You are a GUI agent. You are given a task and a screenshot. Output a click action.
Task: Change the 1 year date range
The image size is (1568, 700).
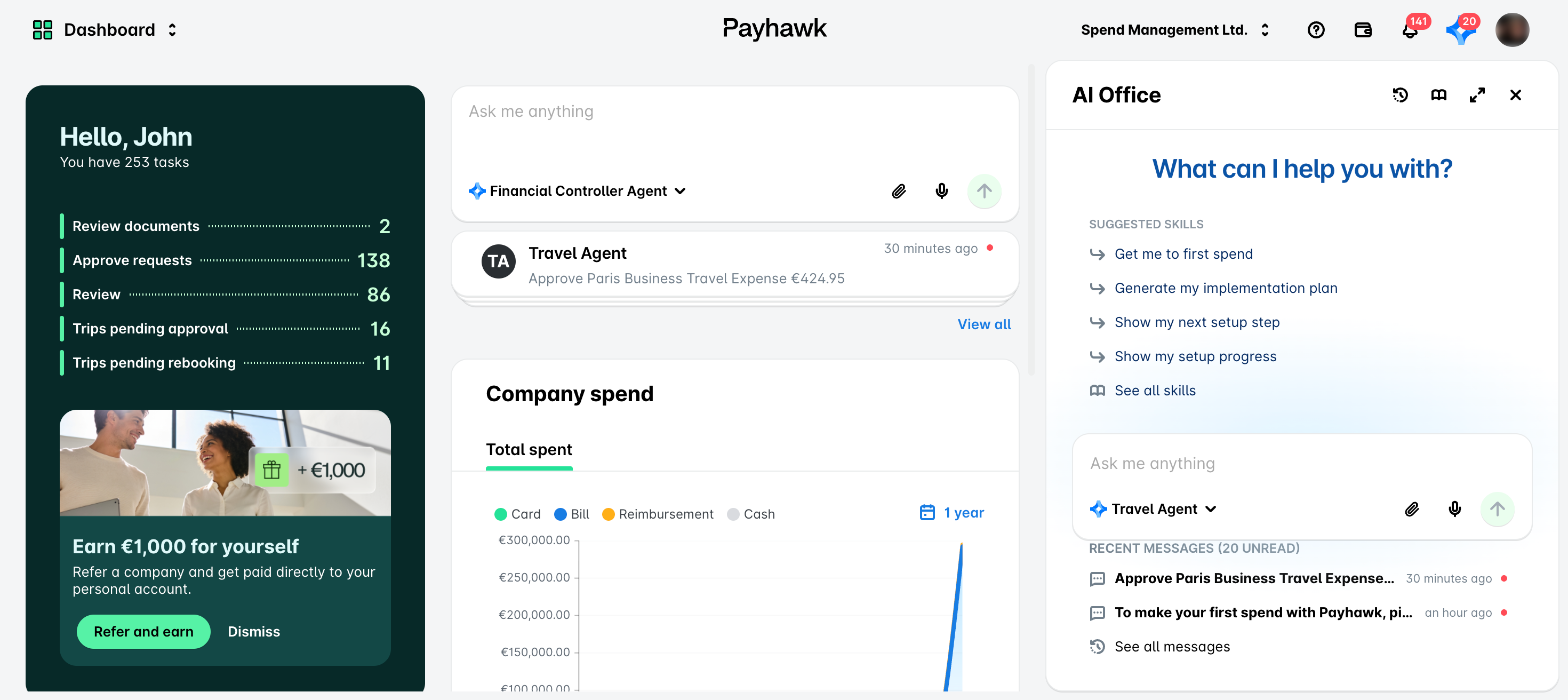(x=951, y=513)
